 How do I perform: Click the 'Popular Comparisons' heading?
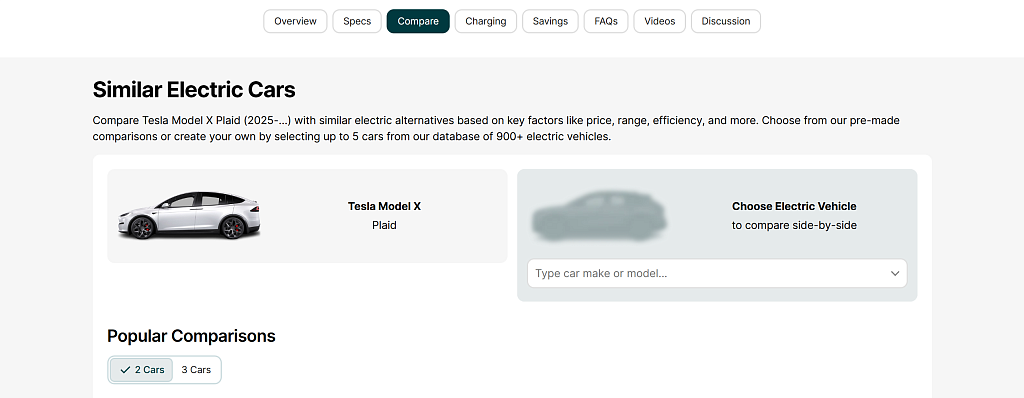click(191, 336)
